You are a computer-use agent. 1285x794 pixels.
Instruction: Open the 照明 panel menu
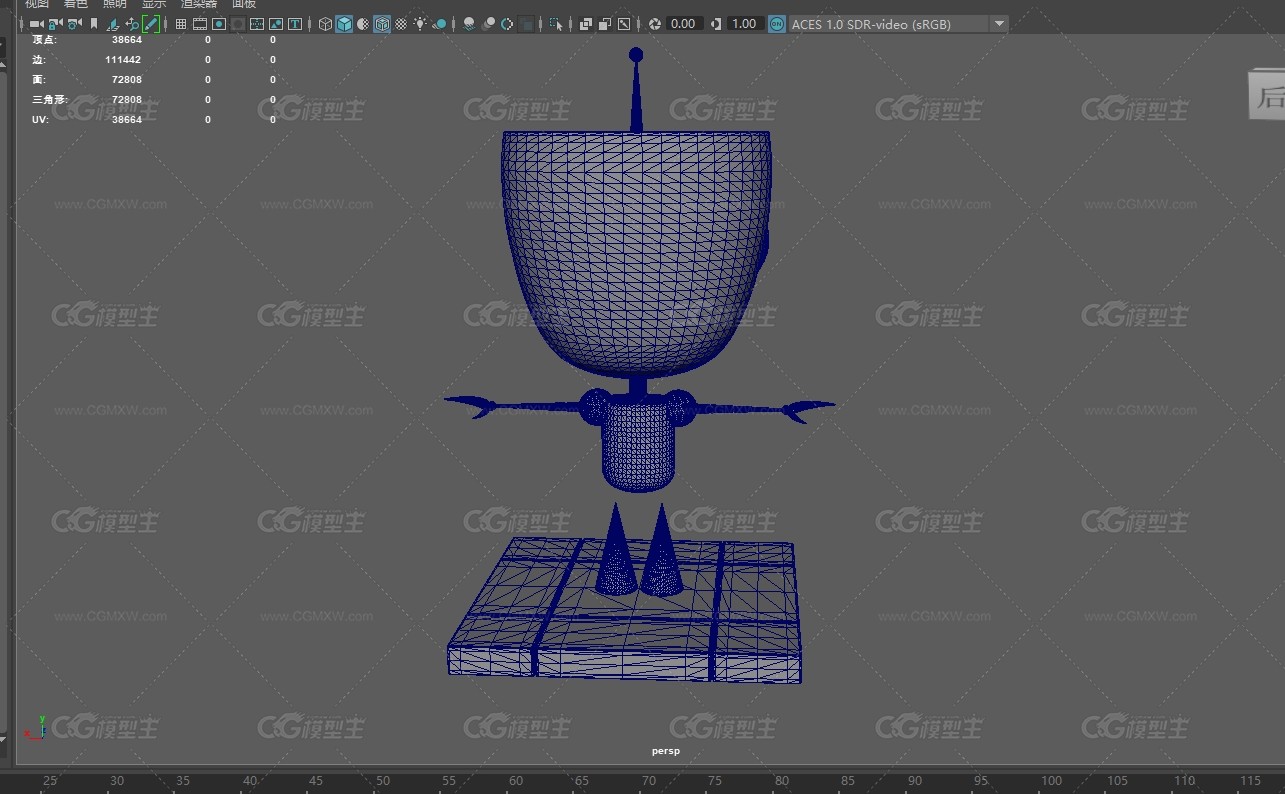(x=115, y=4)
